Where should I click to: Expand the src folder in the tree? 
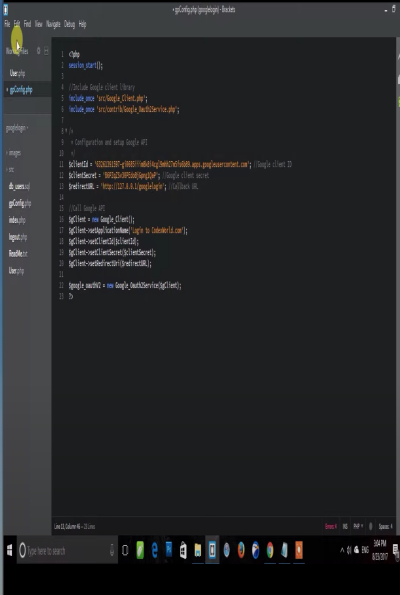point(11,170)
